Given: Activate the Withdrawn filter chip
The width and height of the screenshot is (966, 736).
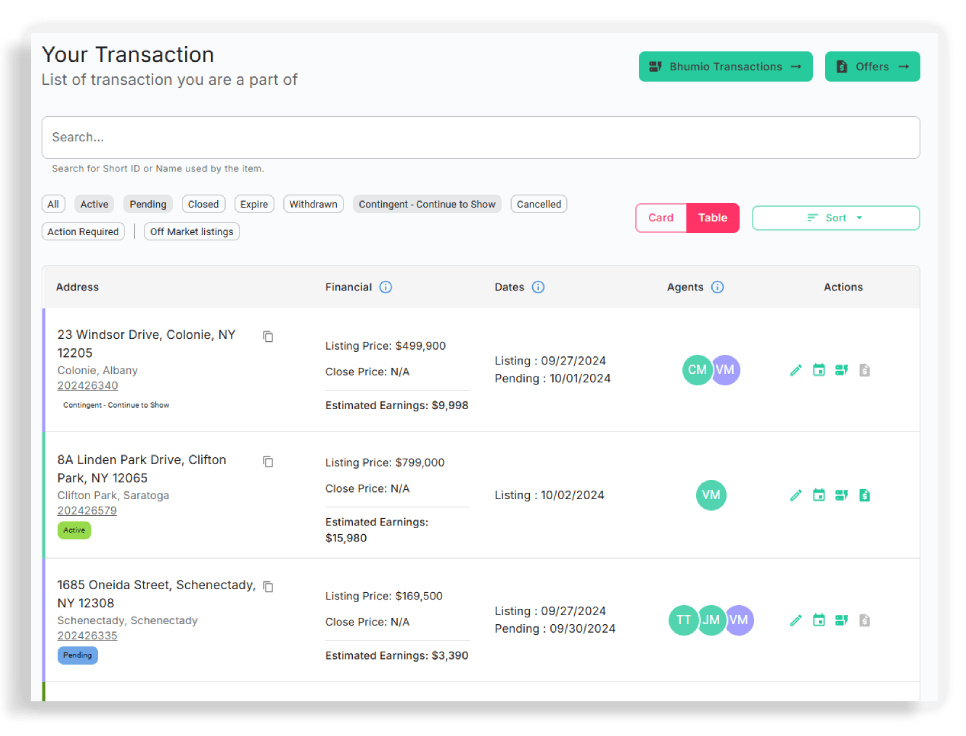Looking at the screenshot, I should (313, 203).
